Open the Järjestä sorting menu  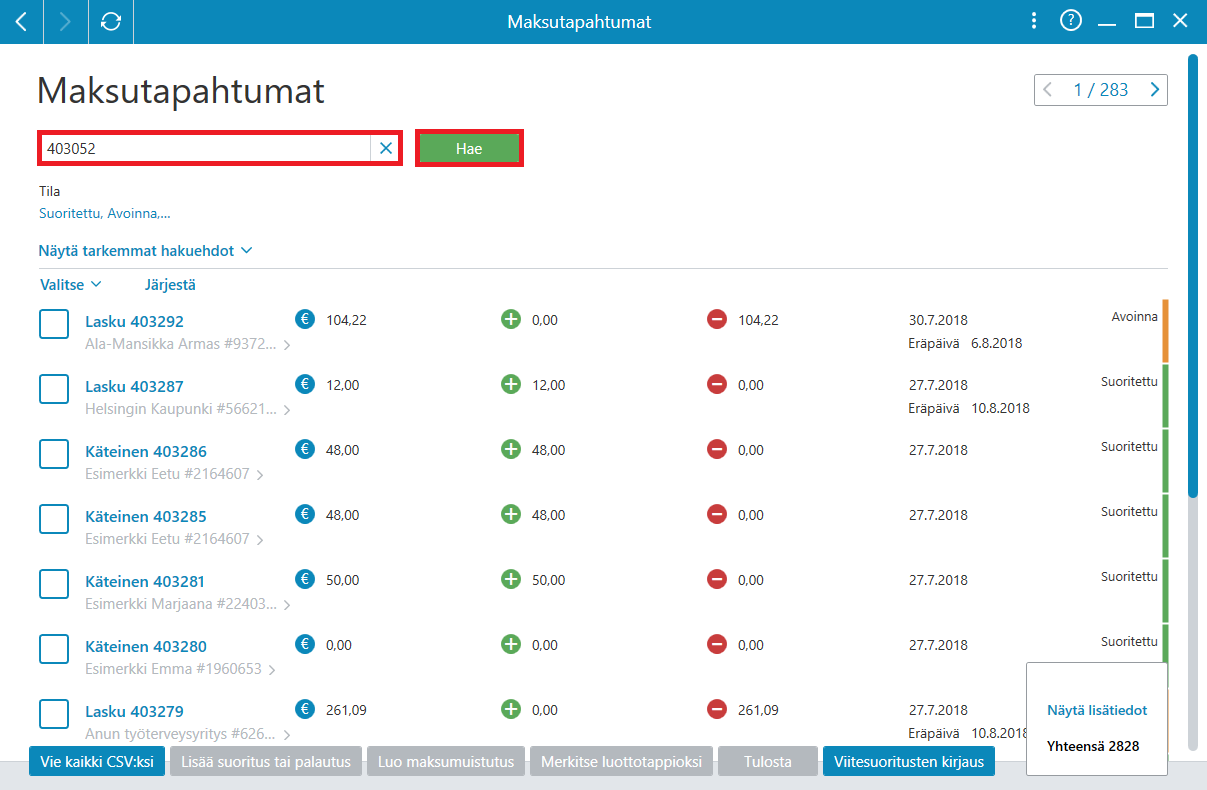coord(170,285)
